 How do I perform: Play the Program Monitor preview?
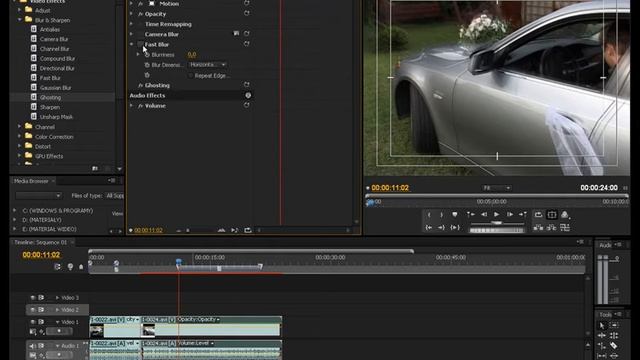click(x=496, y=214)
